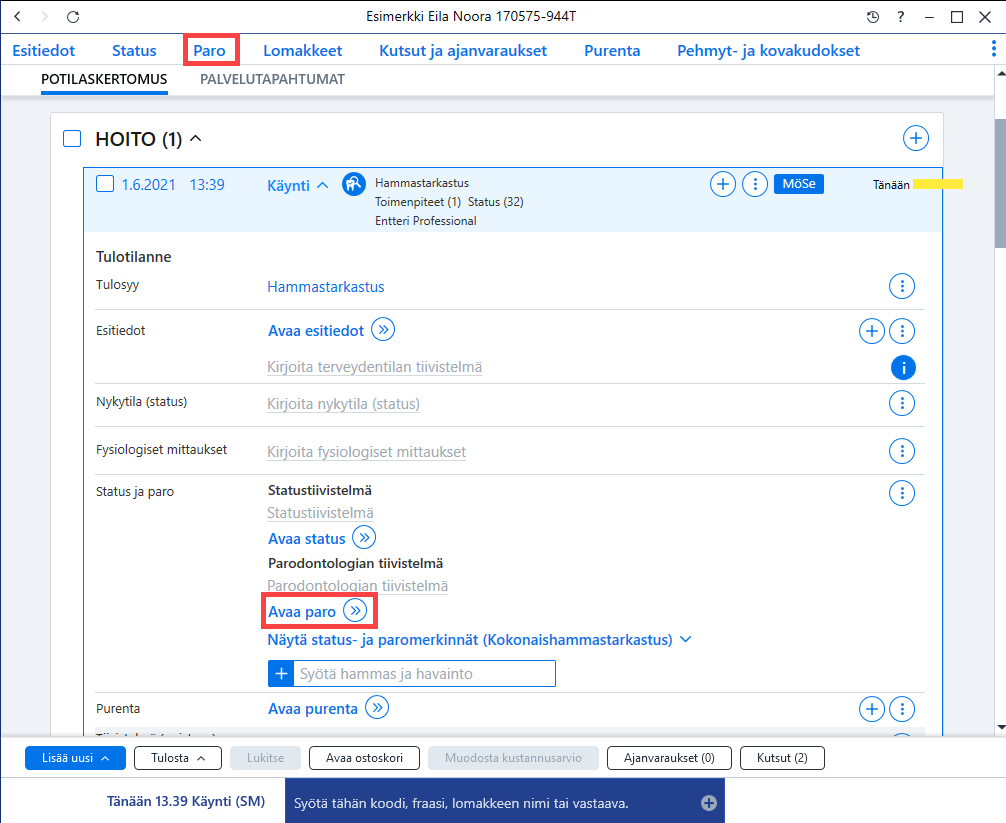Click the Kirjoita nykytila (status) field
1006x823 pixels.
[x=343, y=404]
